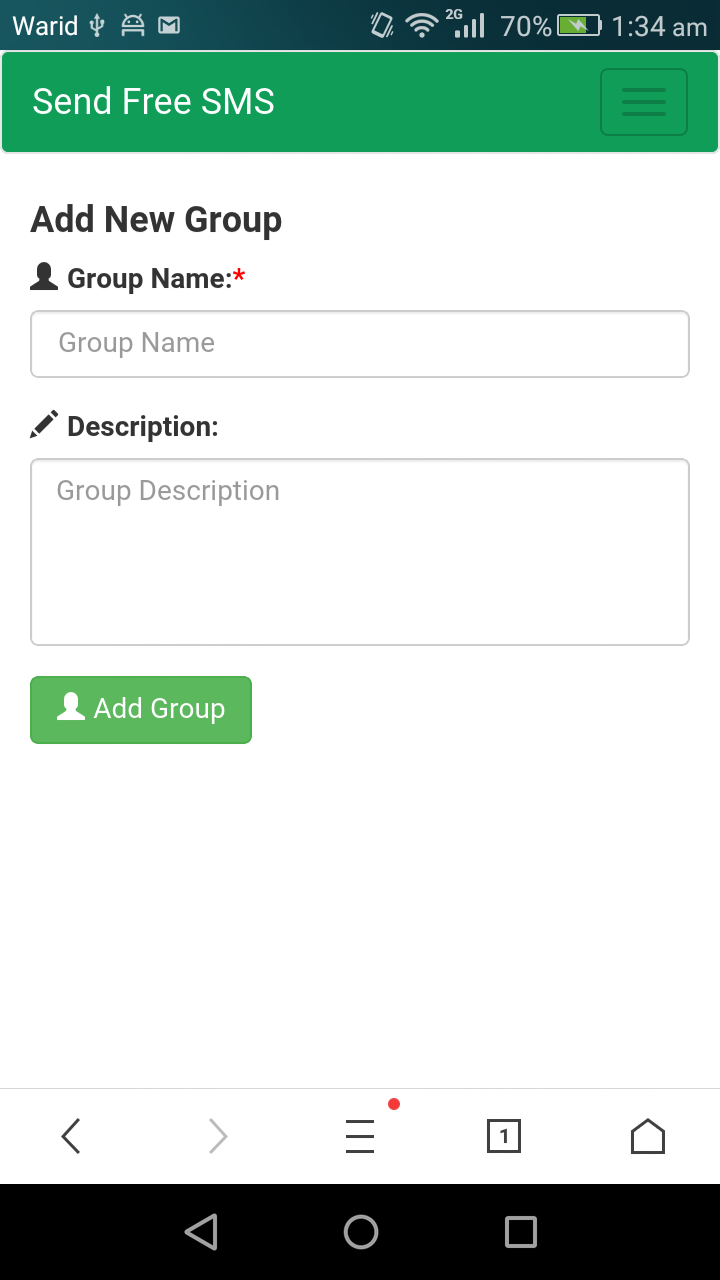720x1280 pixels.
Task: Open Android recent apps square
Action: click(x=520, y=1232)
